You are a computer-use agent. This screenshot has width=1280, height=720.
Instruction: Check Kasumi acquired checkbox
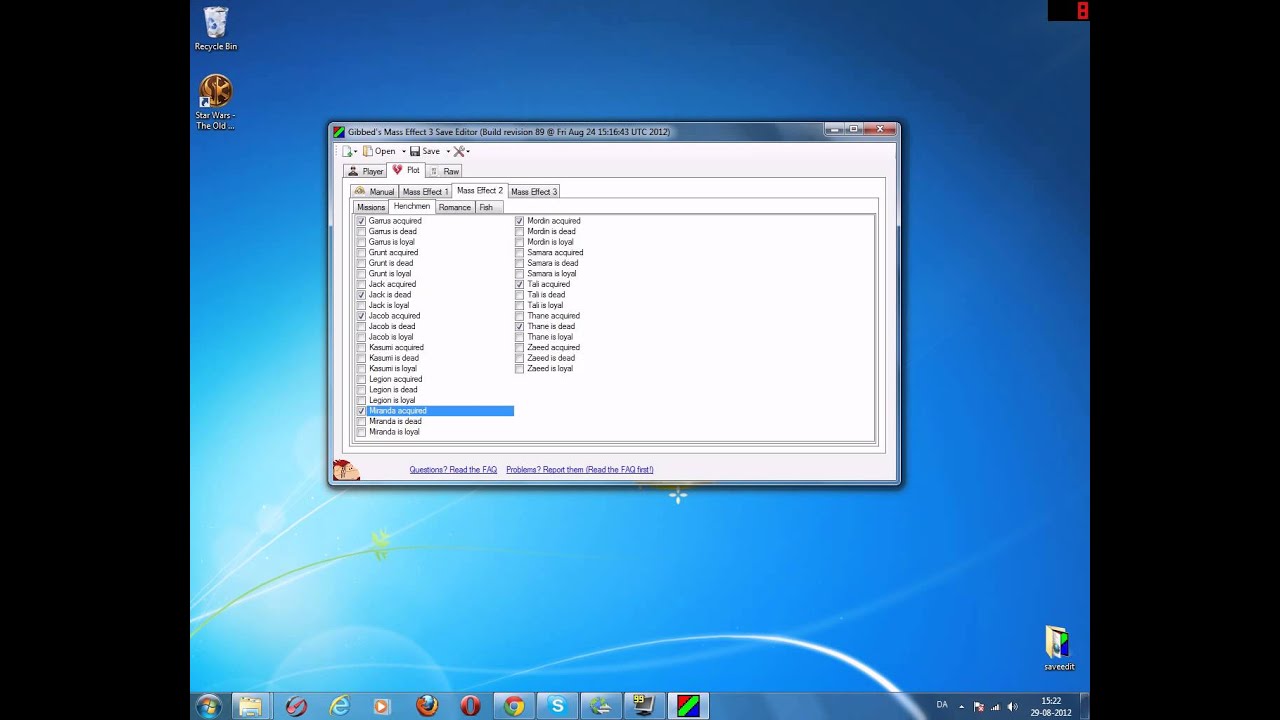(x=361, y=347)
